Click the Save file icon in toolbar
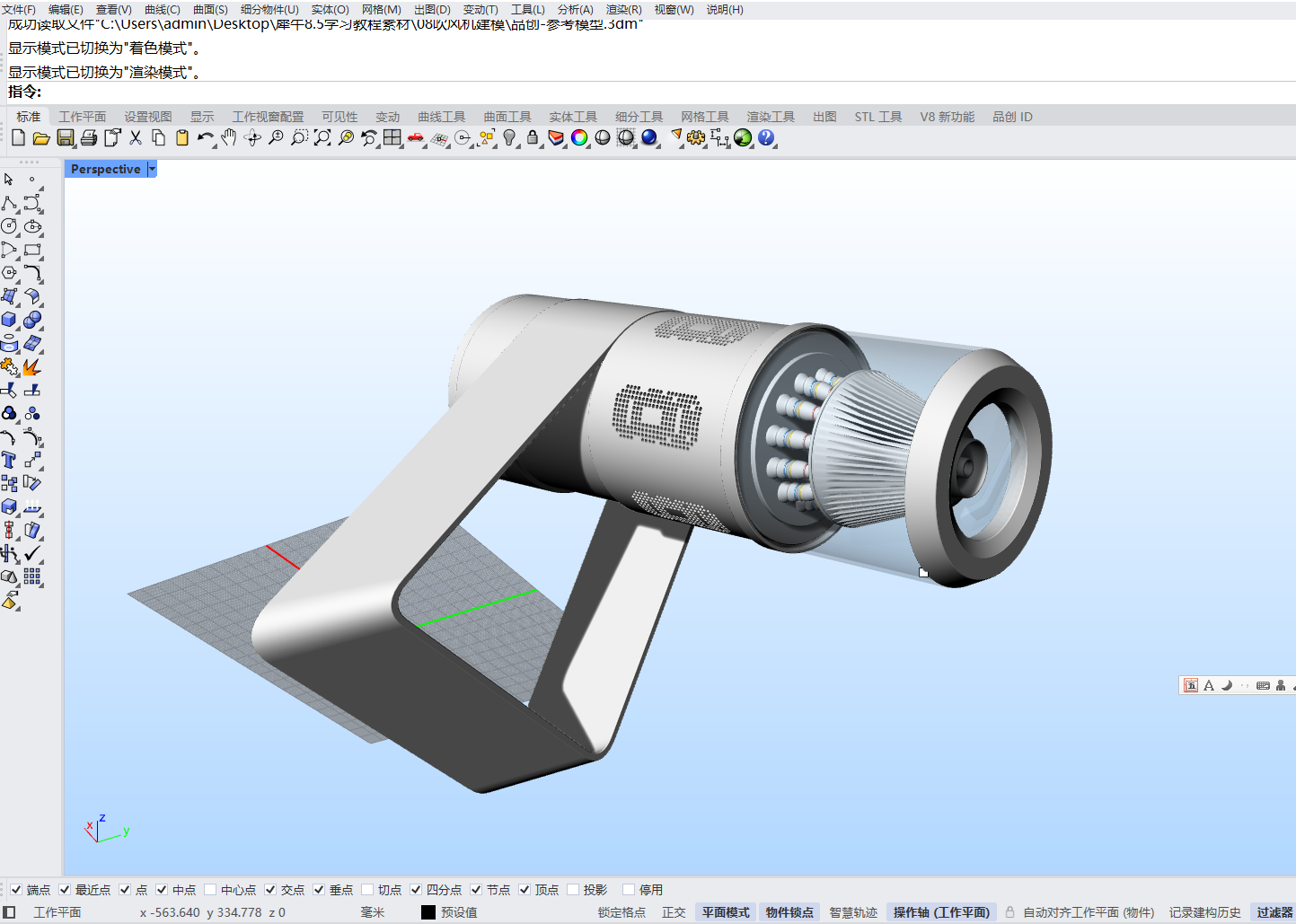 tap(65, 137)
